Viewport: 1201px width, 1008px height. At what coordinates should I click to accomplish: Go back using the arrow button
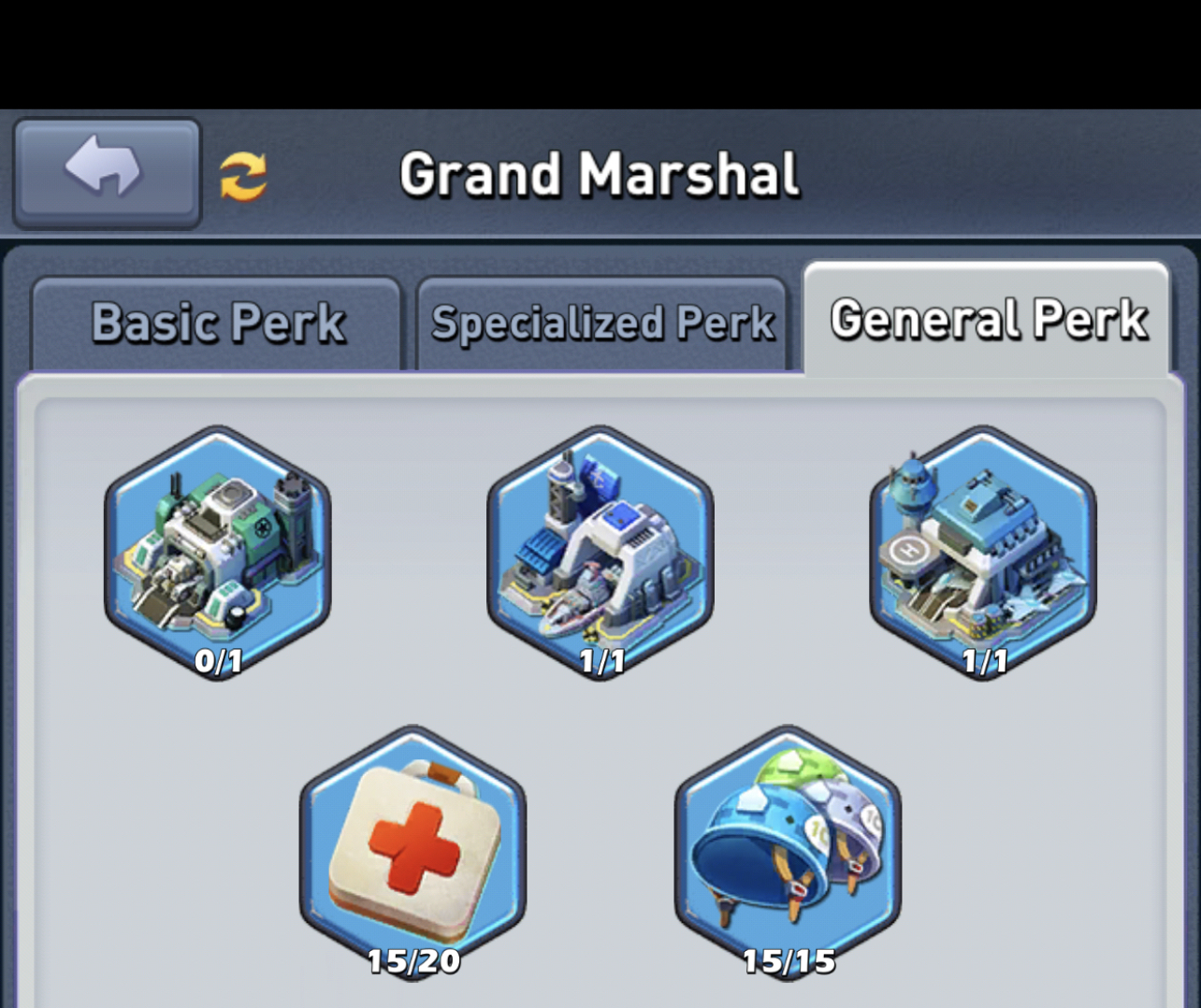click(107, 173)
